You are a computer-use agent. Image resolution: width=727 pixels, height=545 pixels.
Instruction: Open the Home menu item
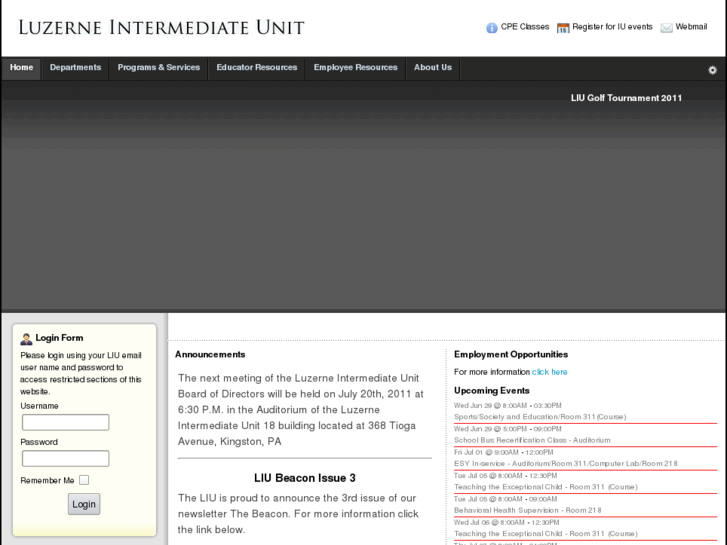(21, 68)
